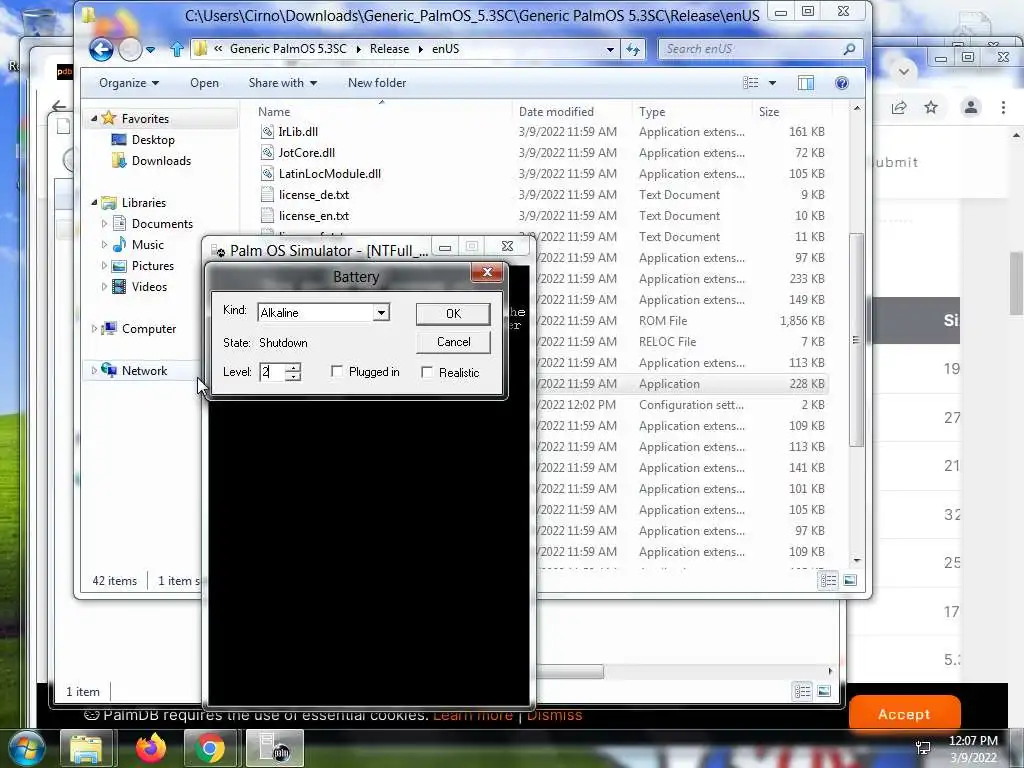The height and width of the screenshot is (768, 1024).
Task: Select the JotCore.dll file
Action: coord(306,153)
